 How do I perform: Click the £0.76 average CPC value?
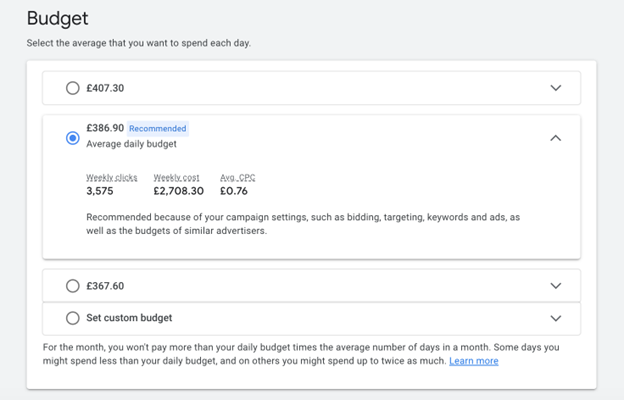pyautogui.click(x=233, y=191)
